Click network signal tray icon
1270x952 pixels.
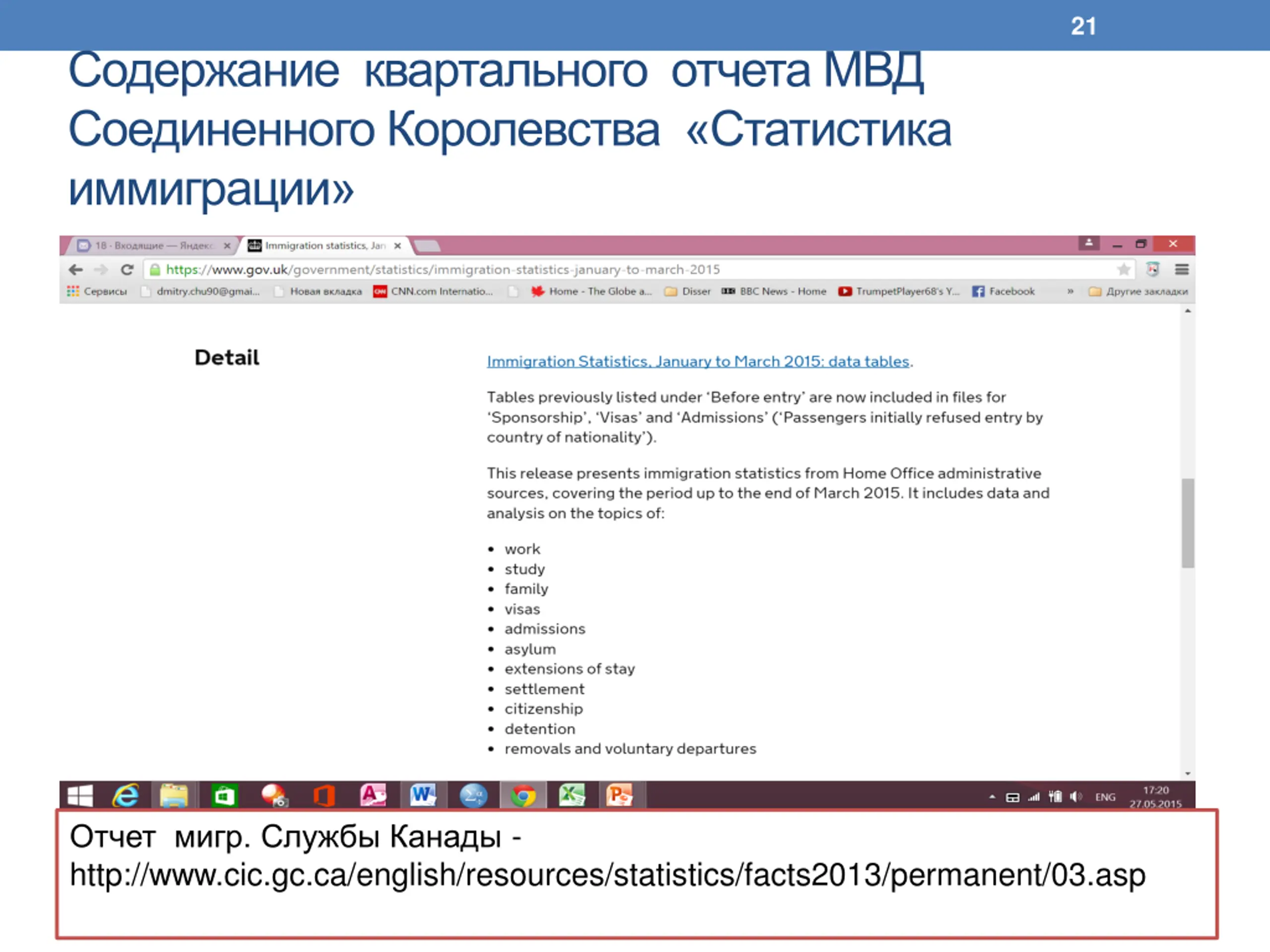tap(1034, 796)
